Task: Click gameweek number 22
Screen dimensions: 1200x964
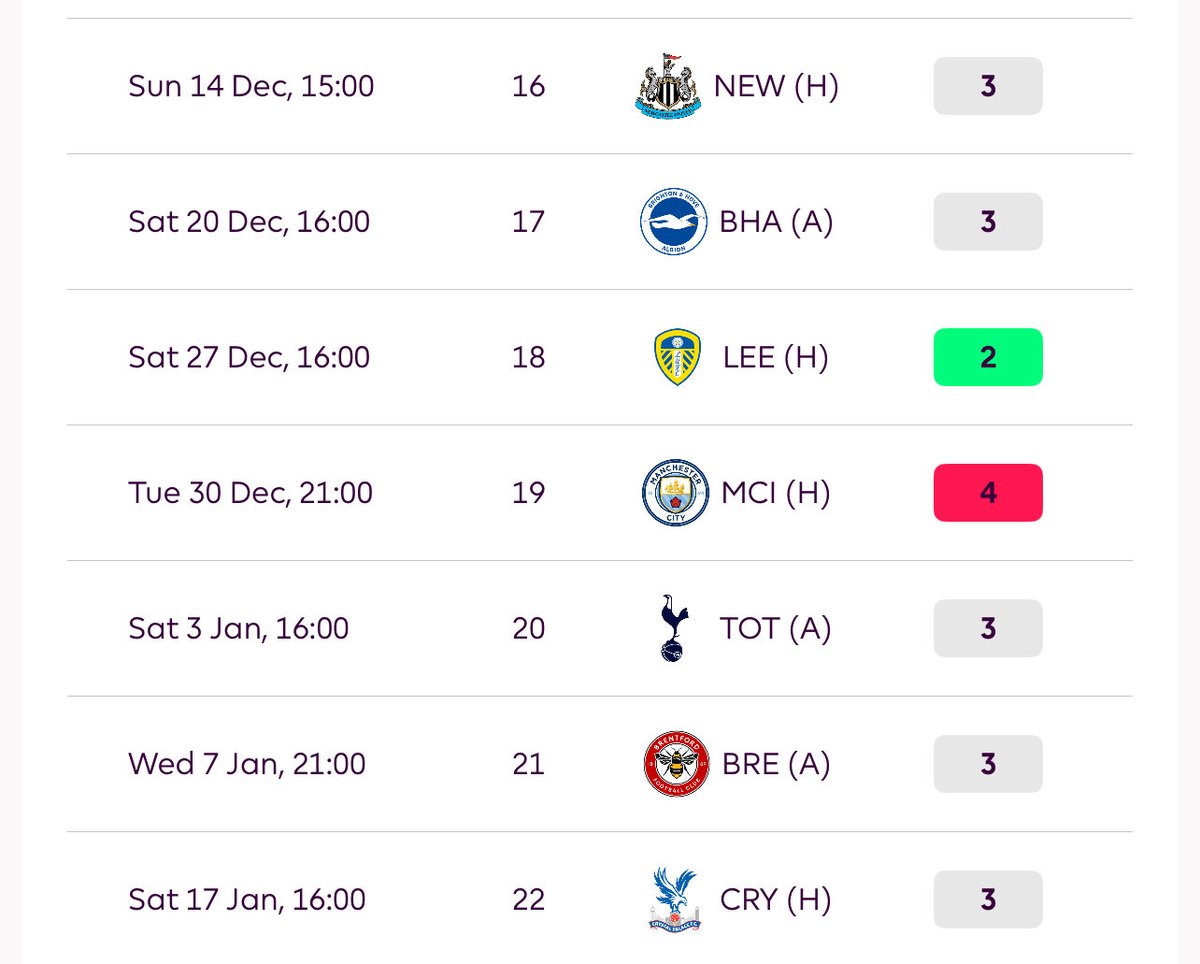Action: tap(528, 899)
